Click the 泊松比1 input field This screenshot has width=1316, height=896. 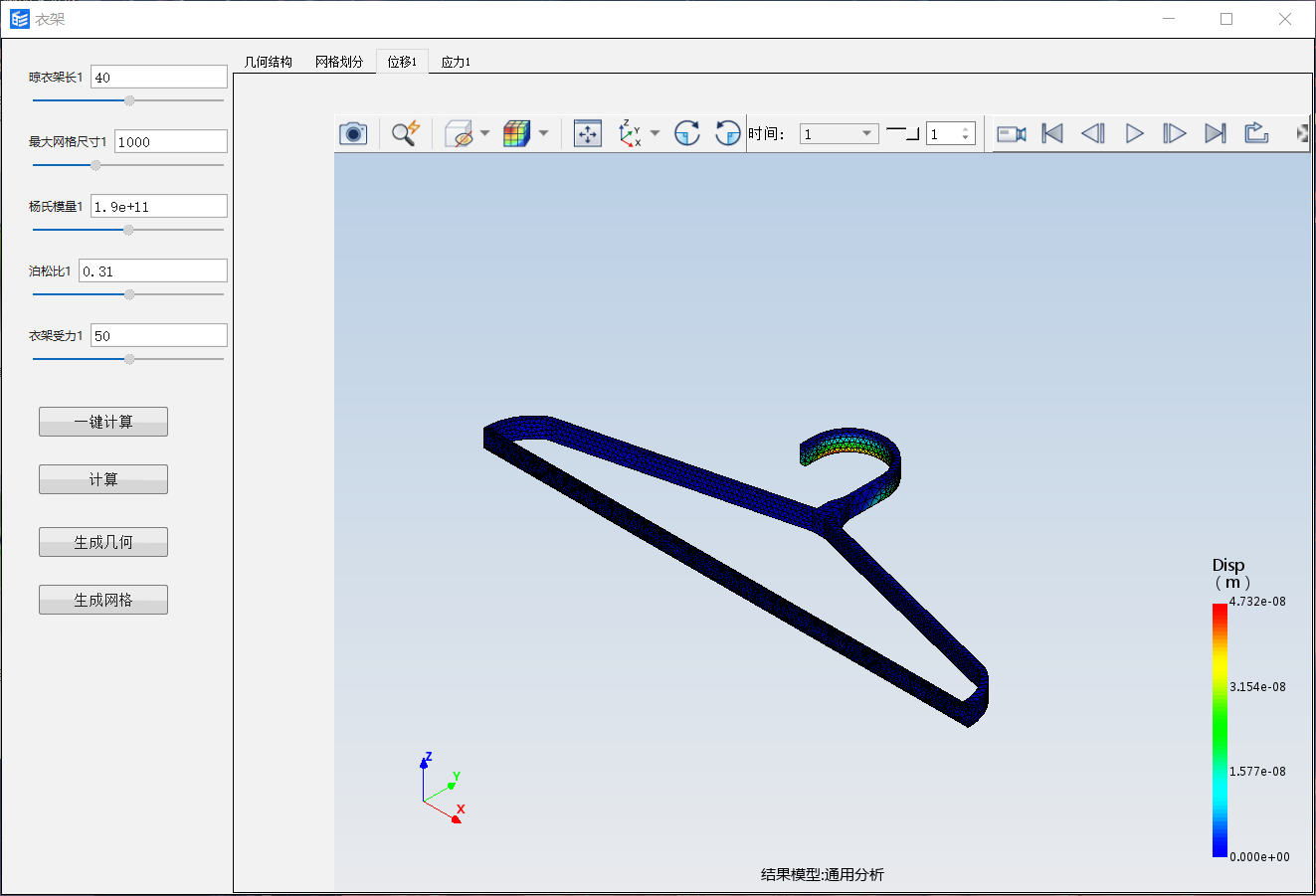click(153, 270)
